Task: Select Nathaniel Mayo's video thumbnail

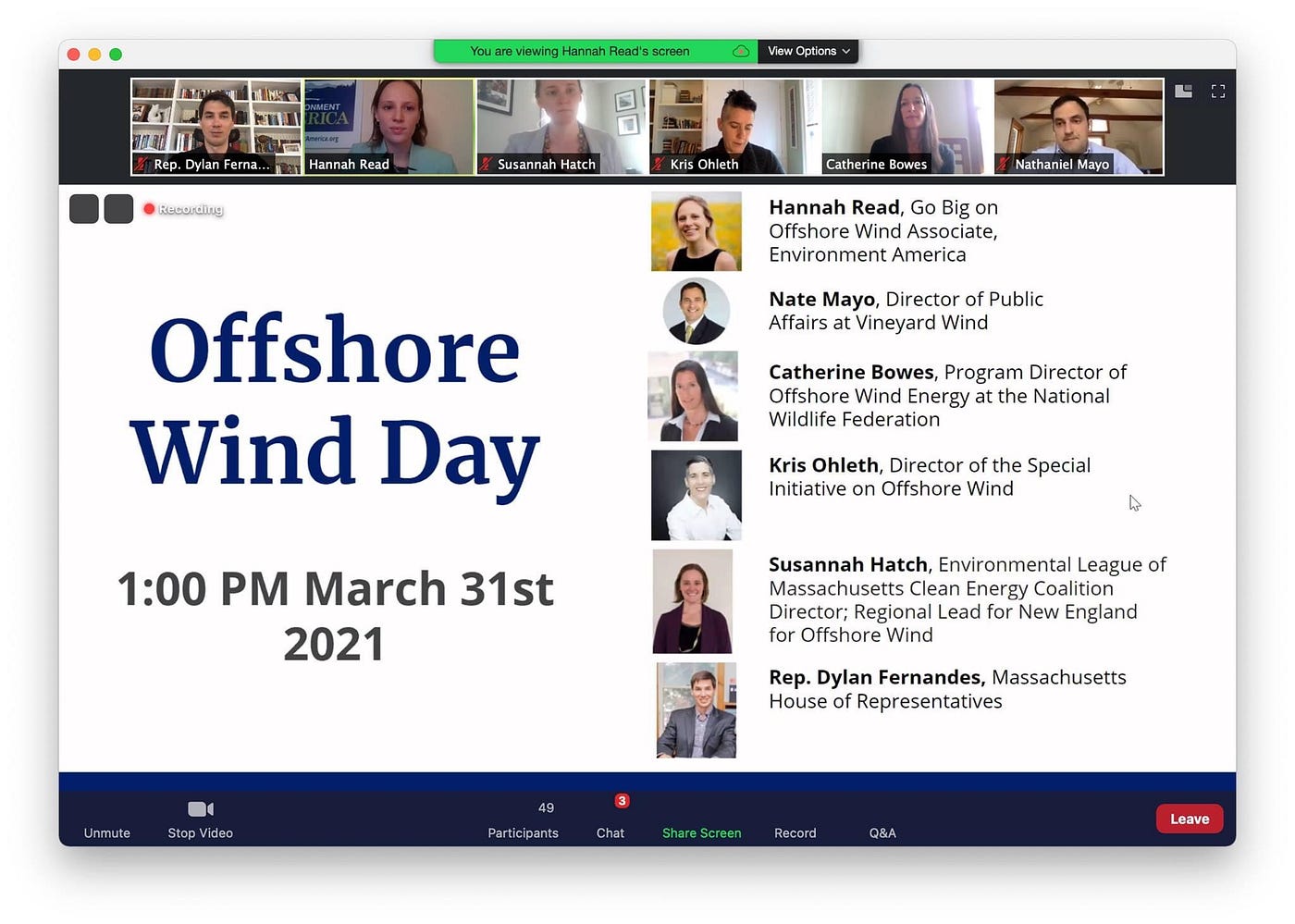Action: [1079, 127]
